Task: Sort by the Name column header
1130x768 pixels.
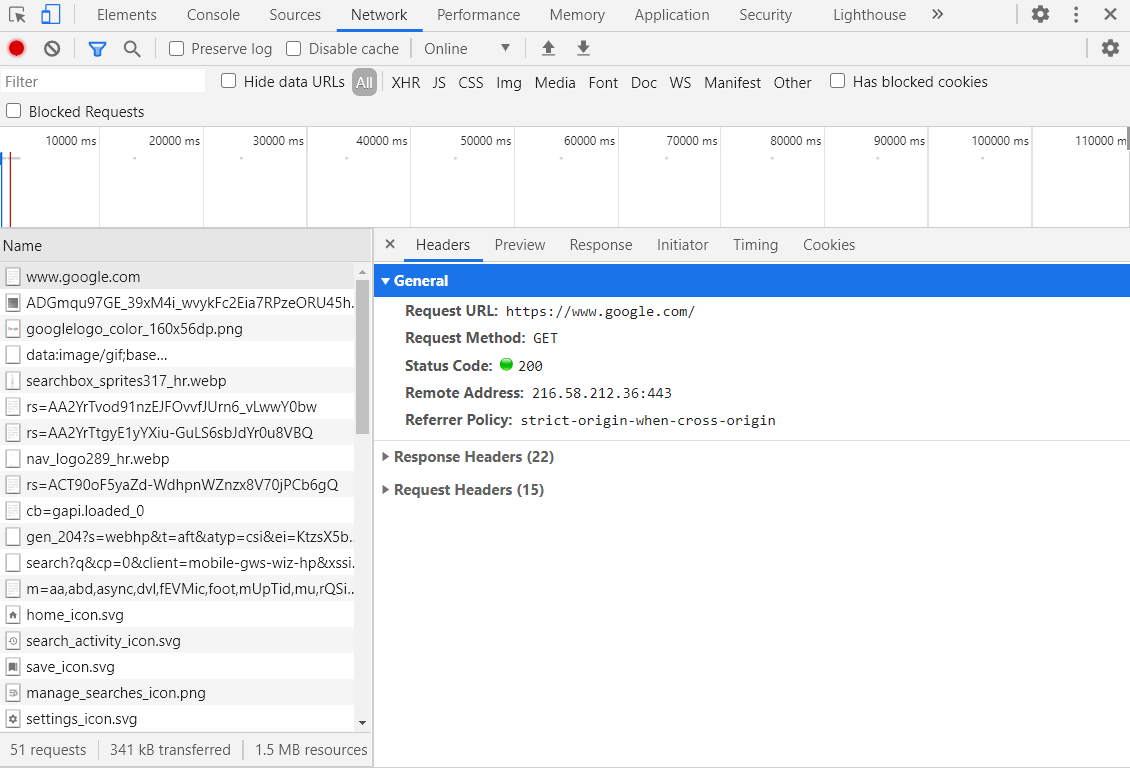Action: tap(185, 246)
